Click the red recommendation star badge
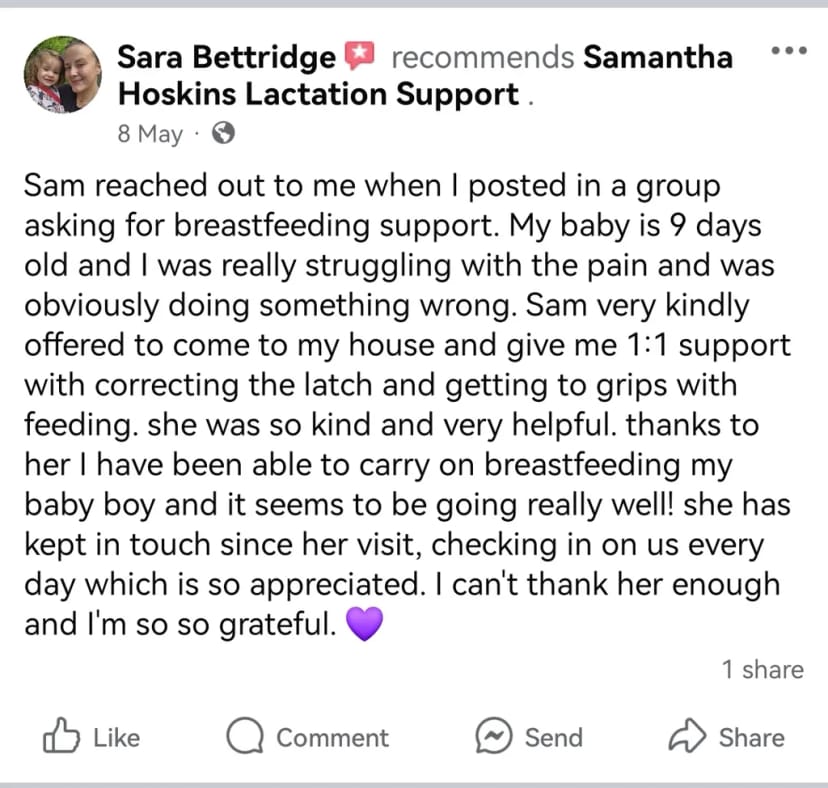Screen dimensions: 828x788 click(359, 56)
